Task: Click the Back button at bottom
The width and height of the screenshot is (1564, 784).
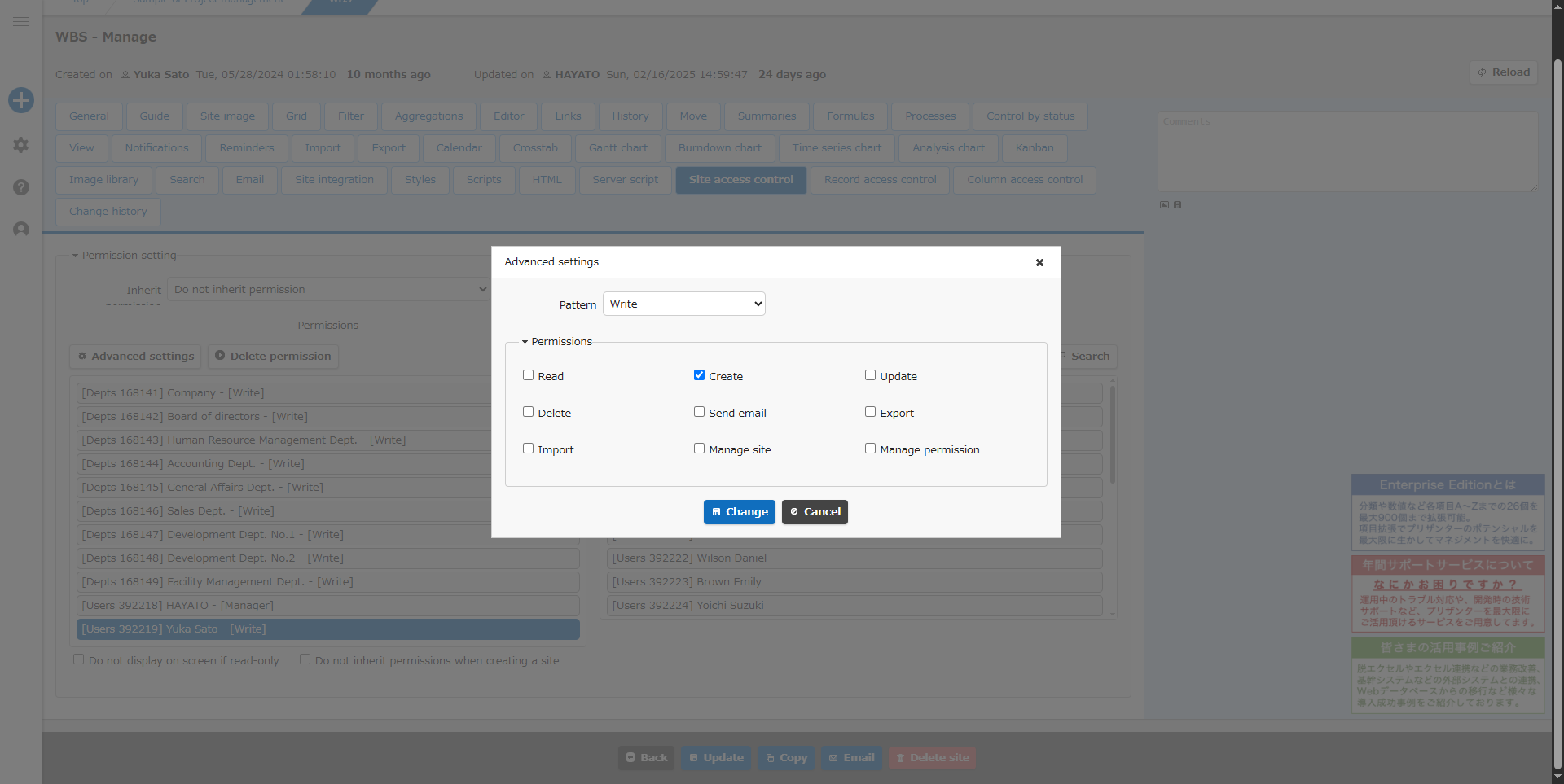Action: click(646, 758)
